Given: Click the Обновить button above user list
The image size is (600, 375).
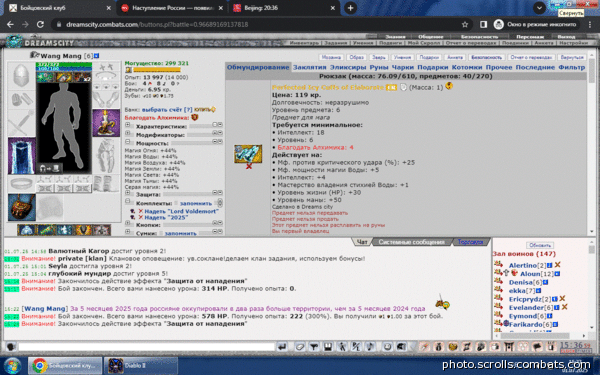Looking at the screenshot, I should [x=540, y=245].
